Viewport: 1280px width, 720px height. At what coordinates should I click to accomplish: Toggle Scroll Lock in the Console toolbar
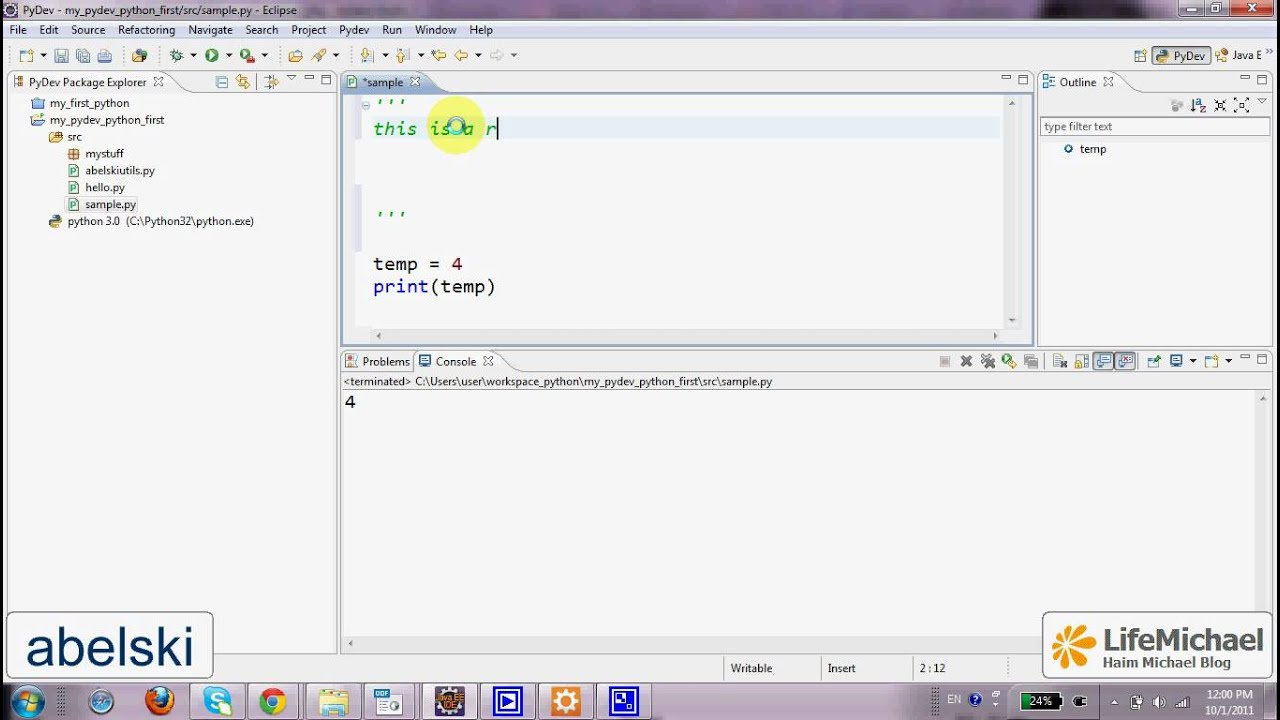[1081, 361]
